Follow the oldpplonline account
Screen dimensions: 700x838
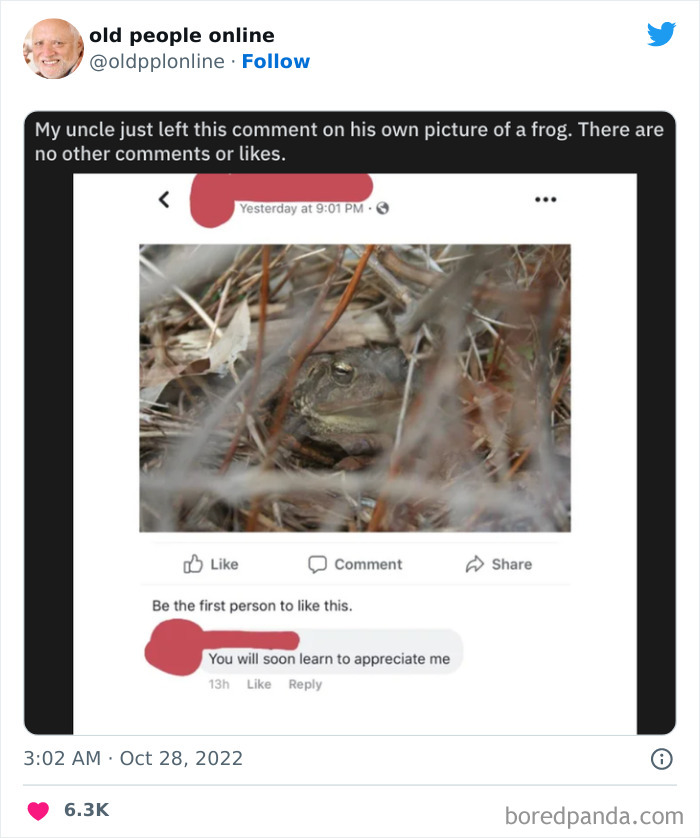pyautogui.click(x=276, y=61)
